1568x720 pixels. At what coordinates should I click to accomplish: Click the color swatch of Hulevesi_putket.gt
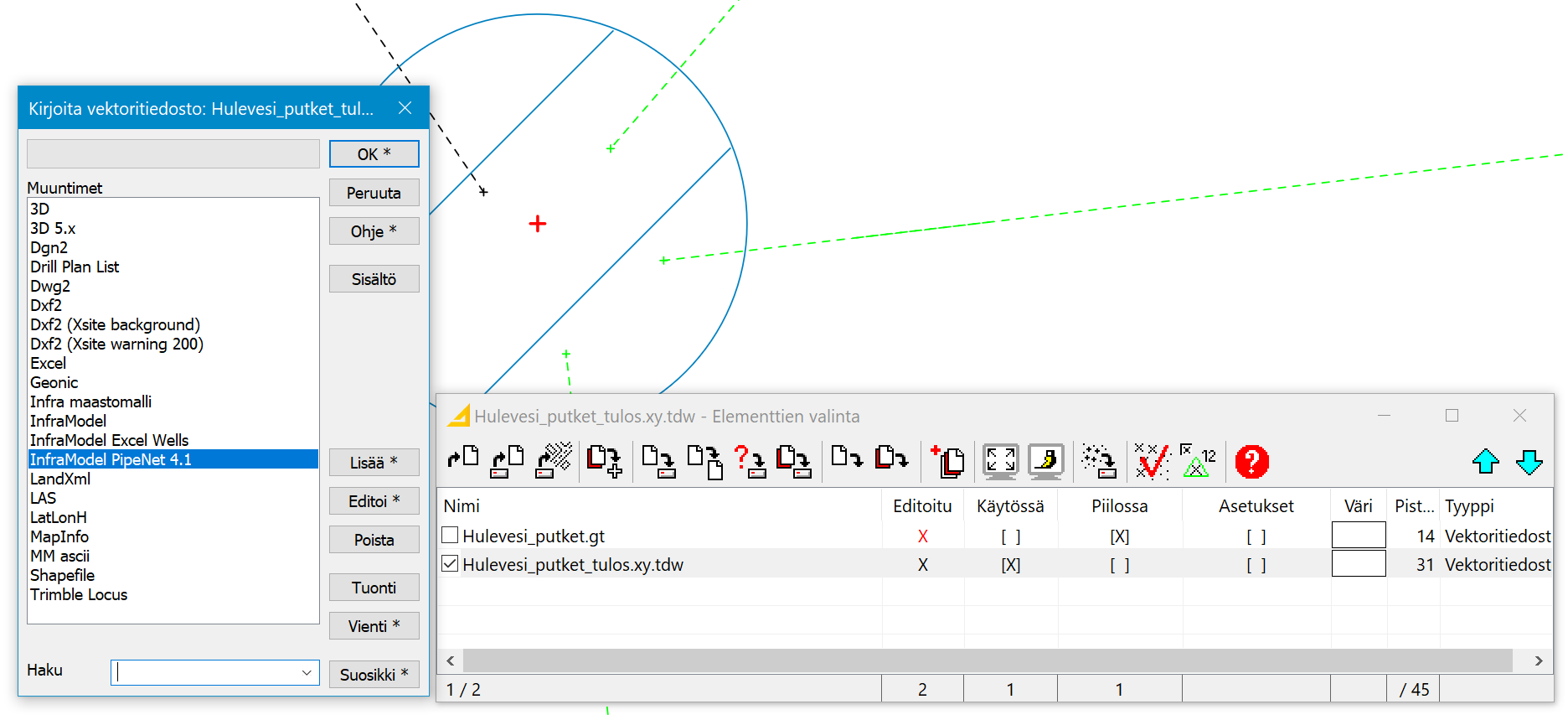(x=1358, y=536)
